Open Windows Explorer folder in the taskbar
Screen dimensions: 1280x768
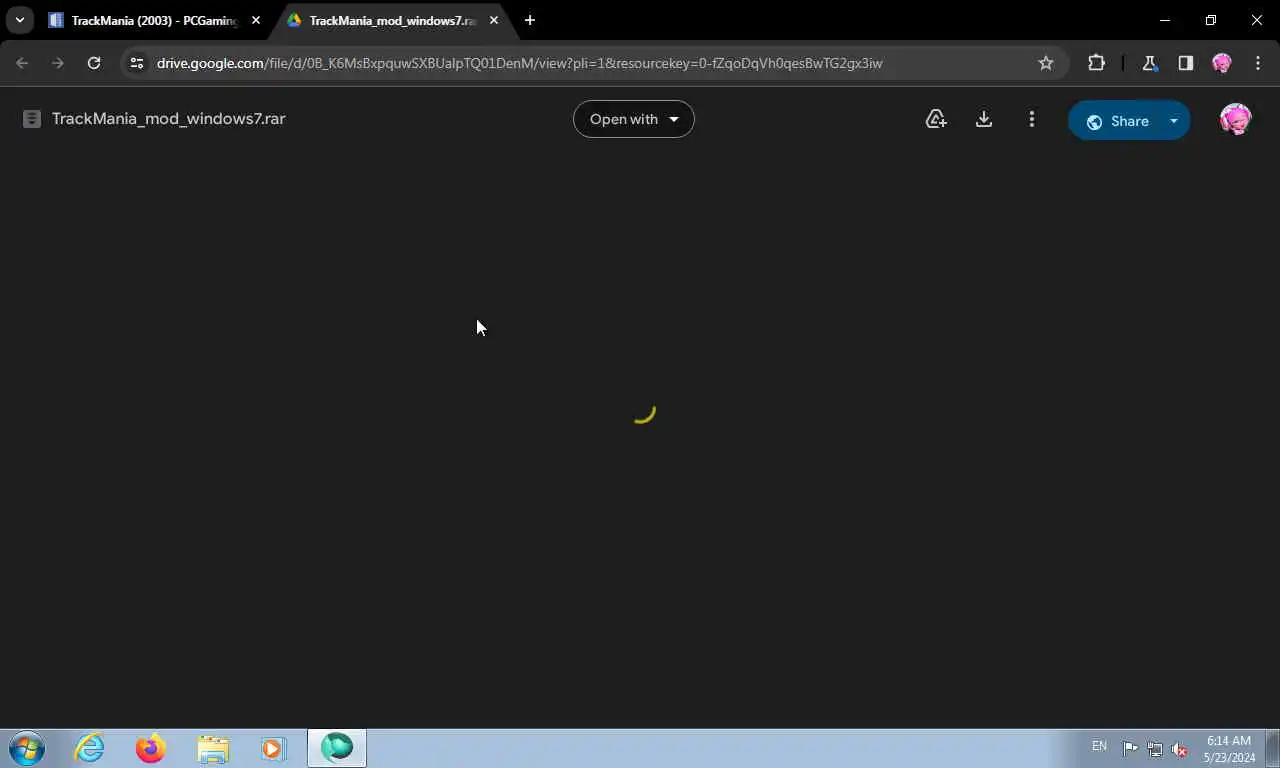tap(213, 748)
